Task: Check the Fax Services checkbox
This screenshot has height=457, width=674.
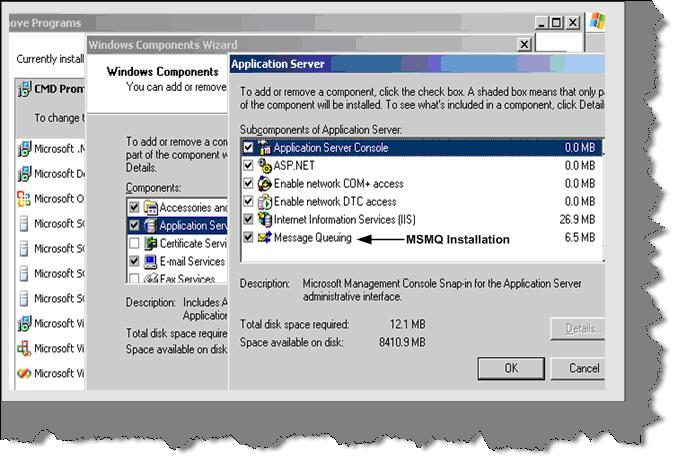Action: [x=134, y=278]
